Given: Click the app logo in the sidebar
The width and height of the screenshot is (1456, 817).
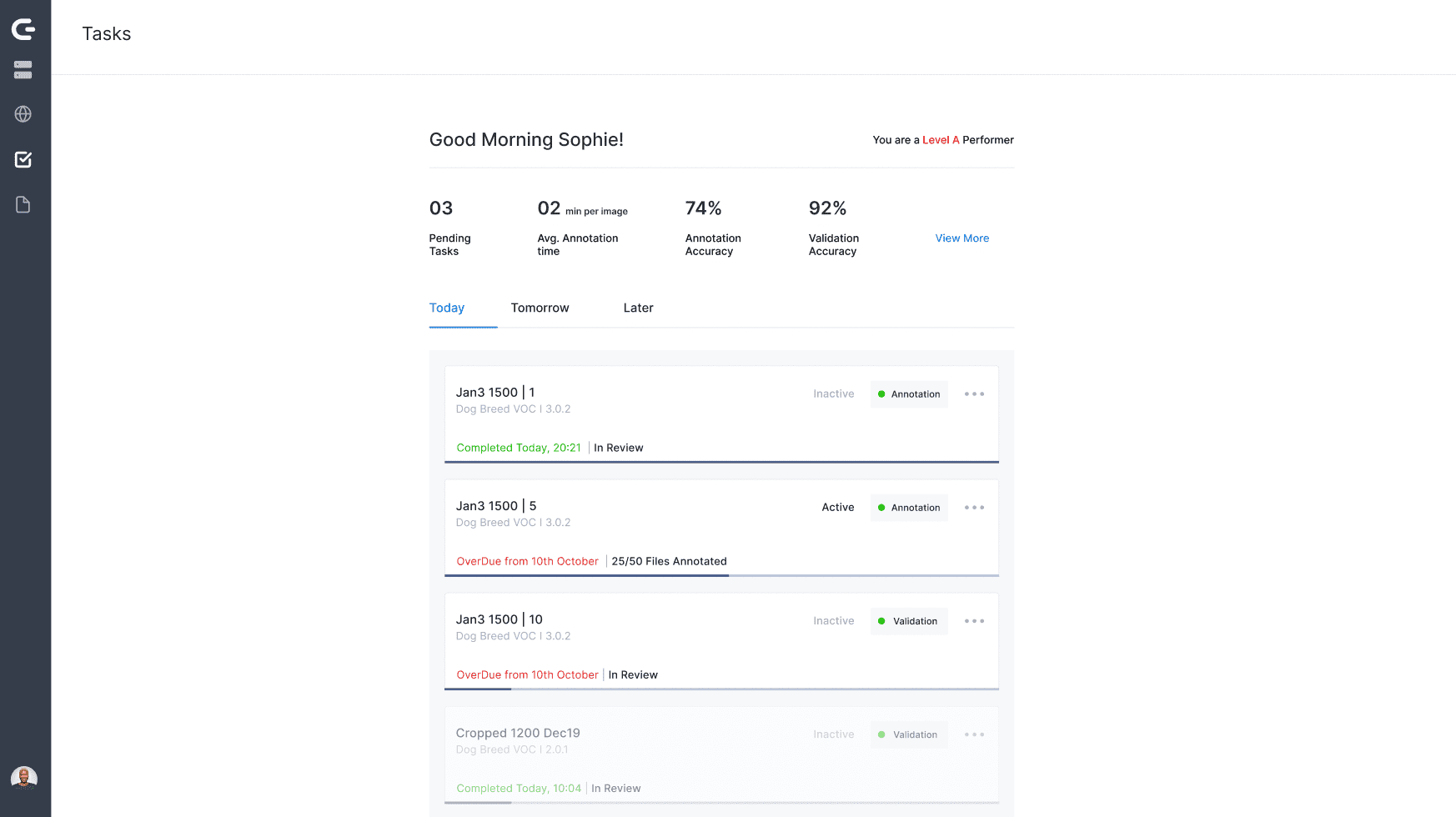Looking at the screenshot, I should click(x=23, y=30).
